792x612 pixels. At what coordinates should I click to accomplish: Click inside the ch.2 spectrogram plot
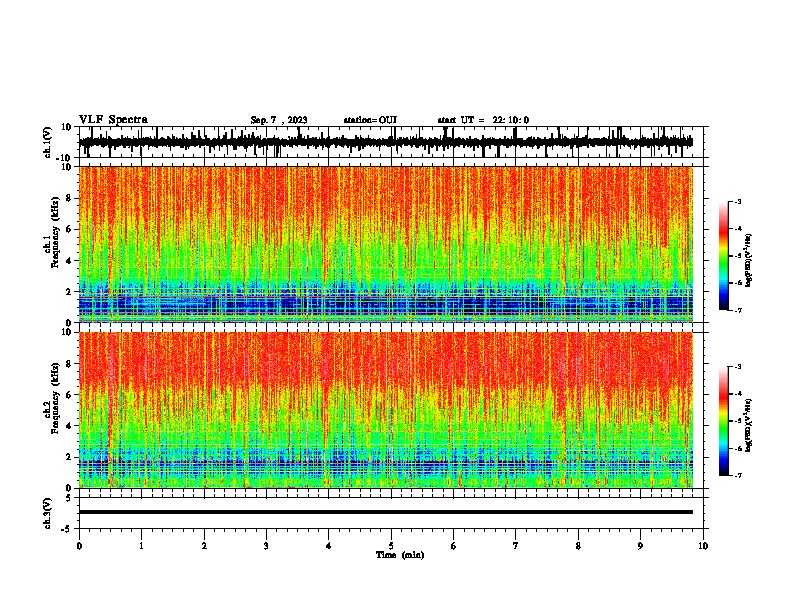coord(385,410)
